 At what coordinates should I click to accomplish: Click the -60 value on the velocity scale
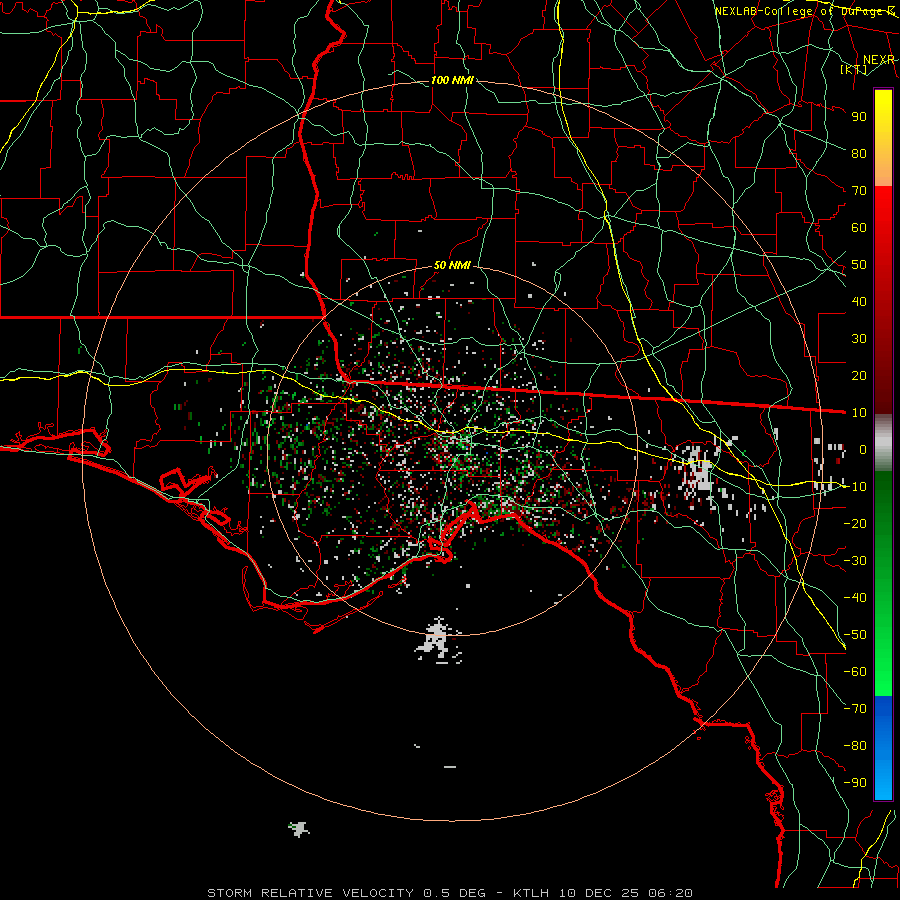point(855,672)
